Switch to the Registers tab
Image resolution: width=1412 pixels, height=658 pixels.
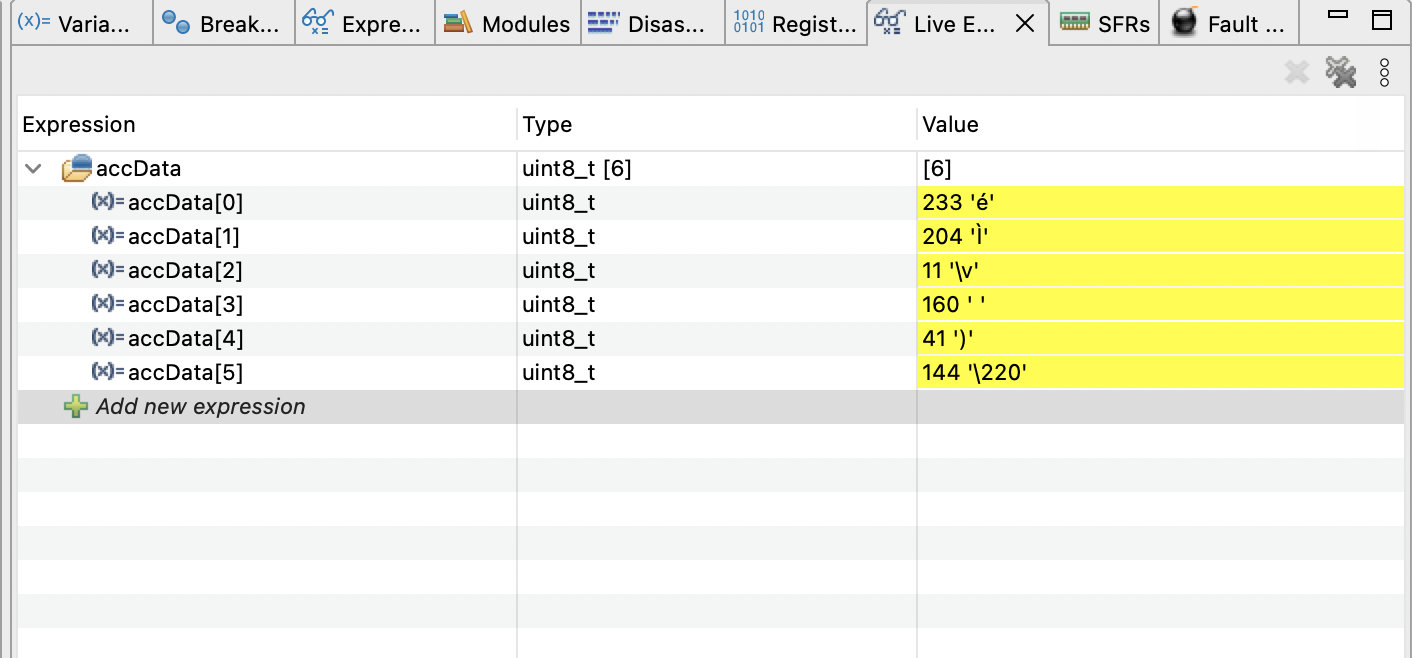798,24
